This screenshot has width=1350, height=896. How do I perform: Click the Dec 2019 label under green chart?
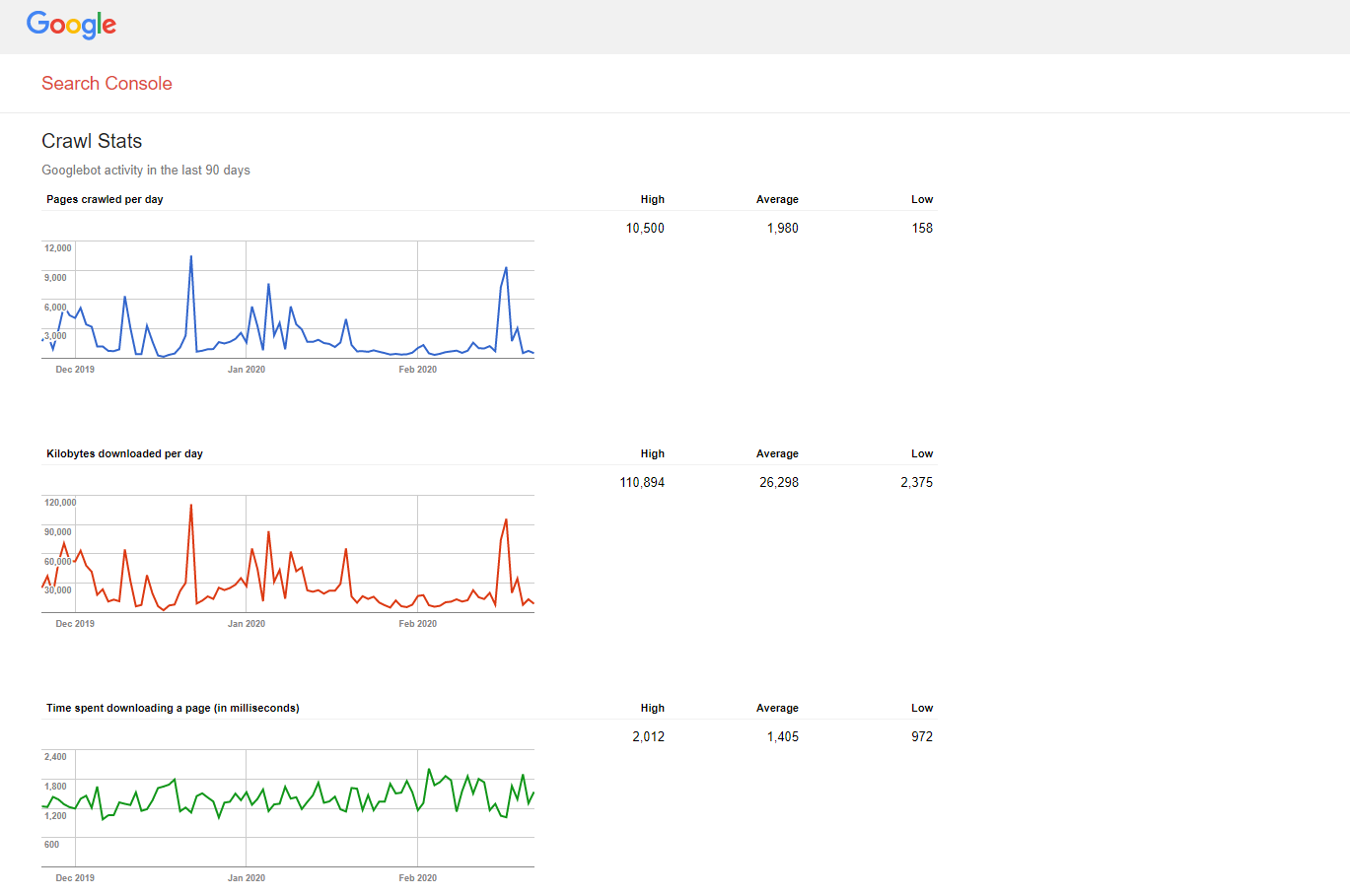75,878
